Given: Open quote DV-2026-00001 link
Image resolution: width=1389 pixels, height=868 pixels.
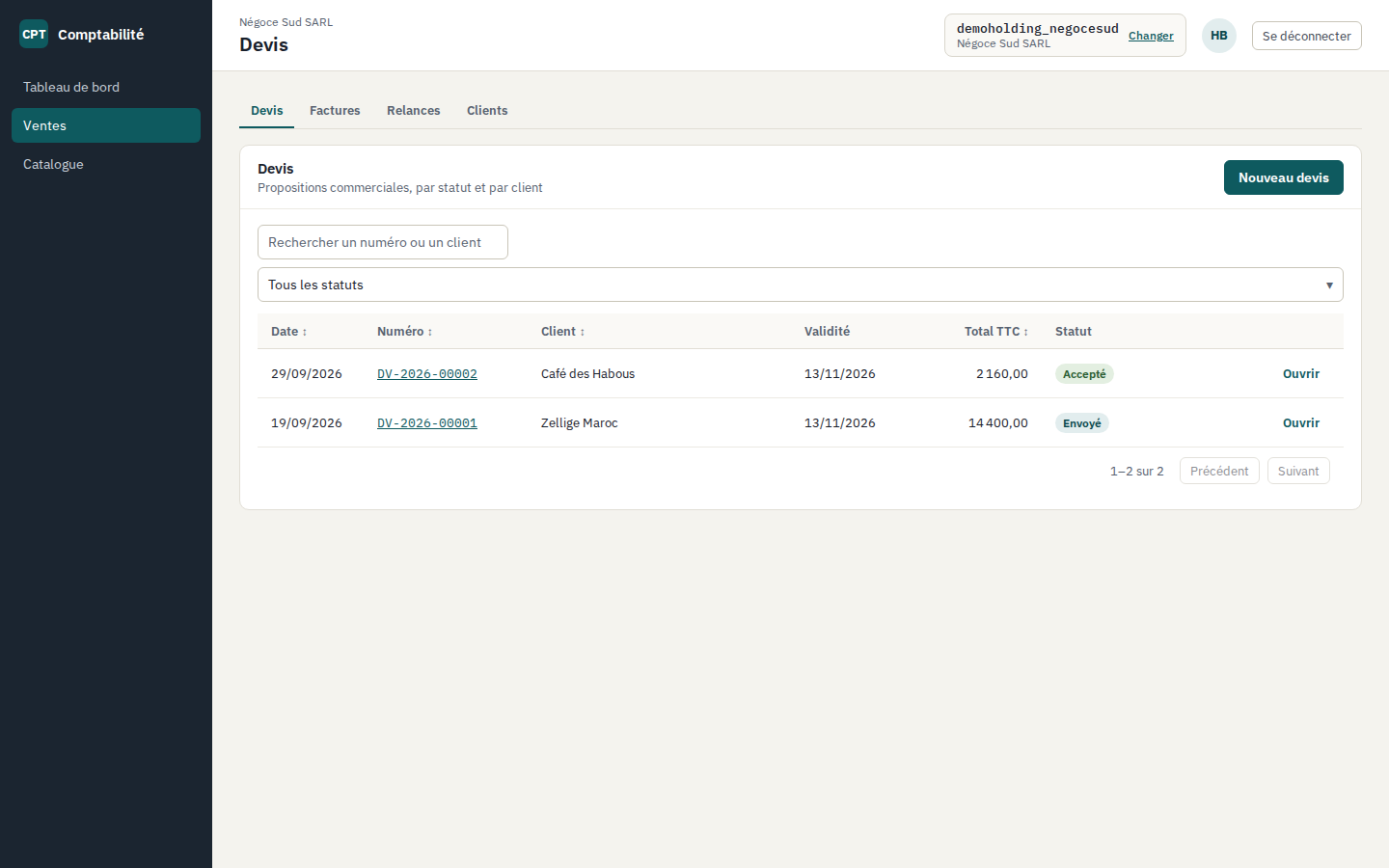Looking at the screenshot, I should point(427,423).
